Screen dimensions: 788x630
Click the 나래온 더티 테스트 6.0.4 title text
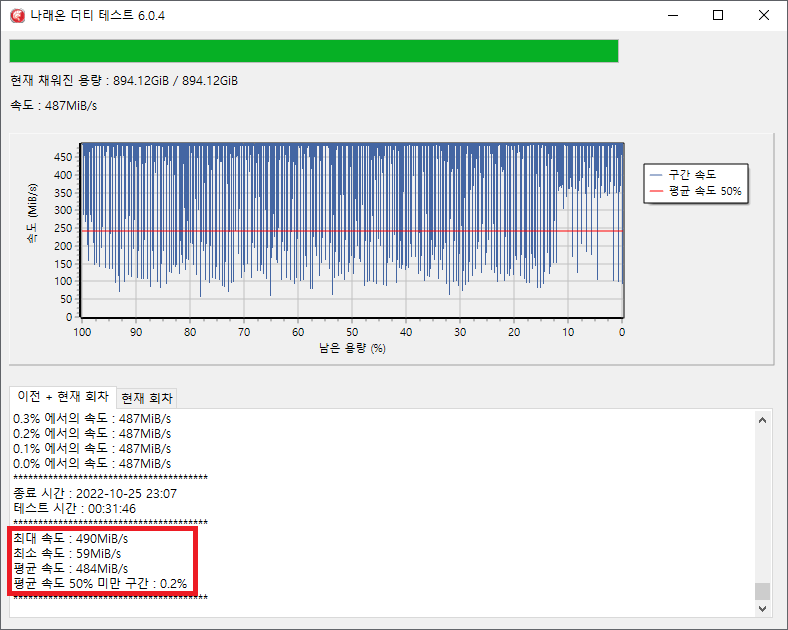97,16
